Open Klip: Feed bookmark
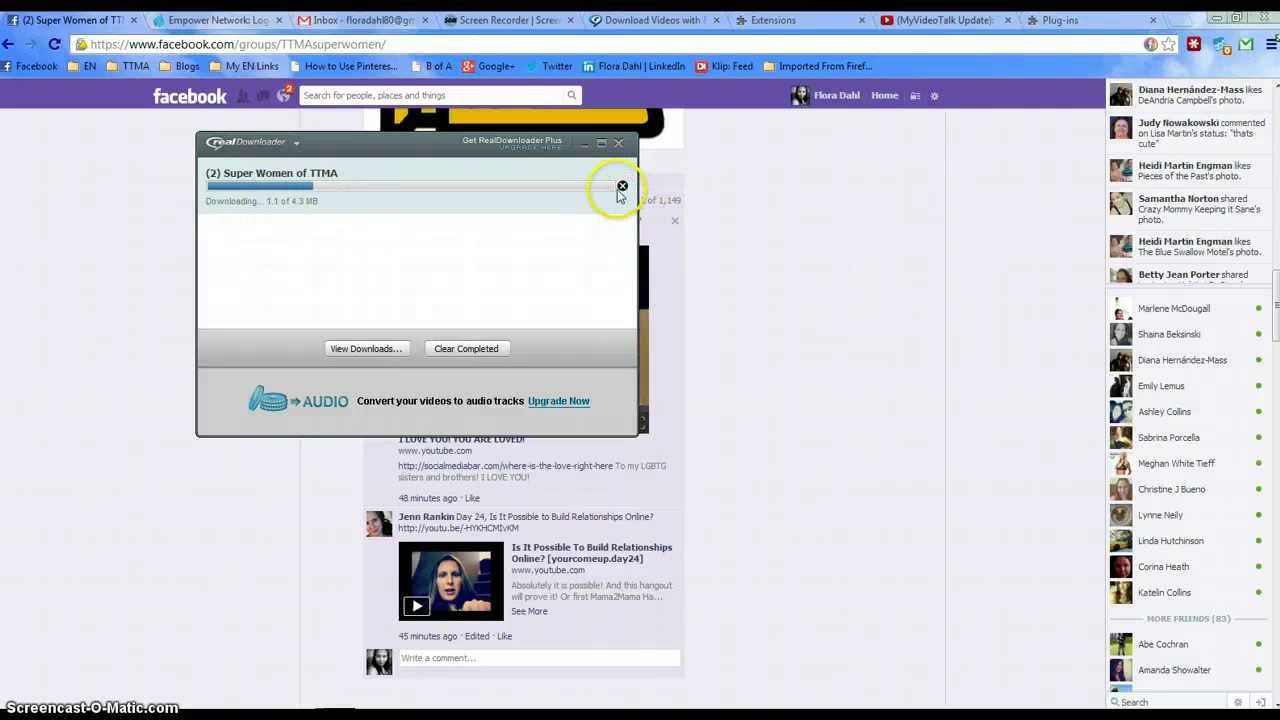The height and width of the screenshot is (720, 1280). click(724, 66)
